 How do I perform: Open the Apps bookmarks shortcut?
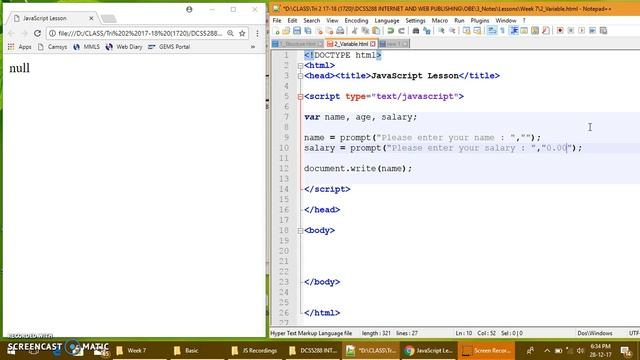click(x=20, y=47)
